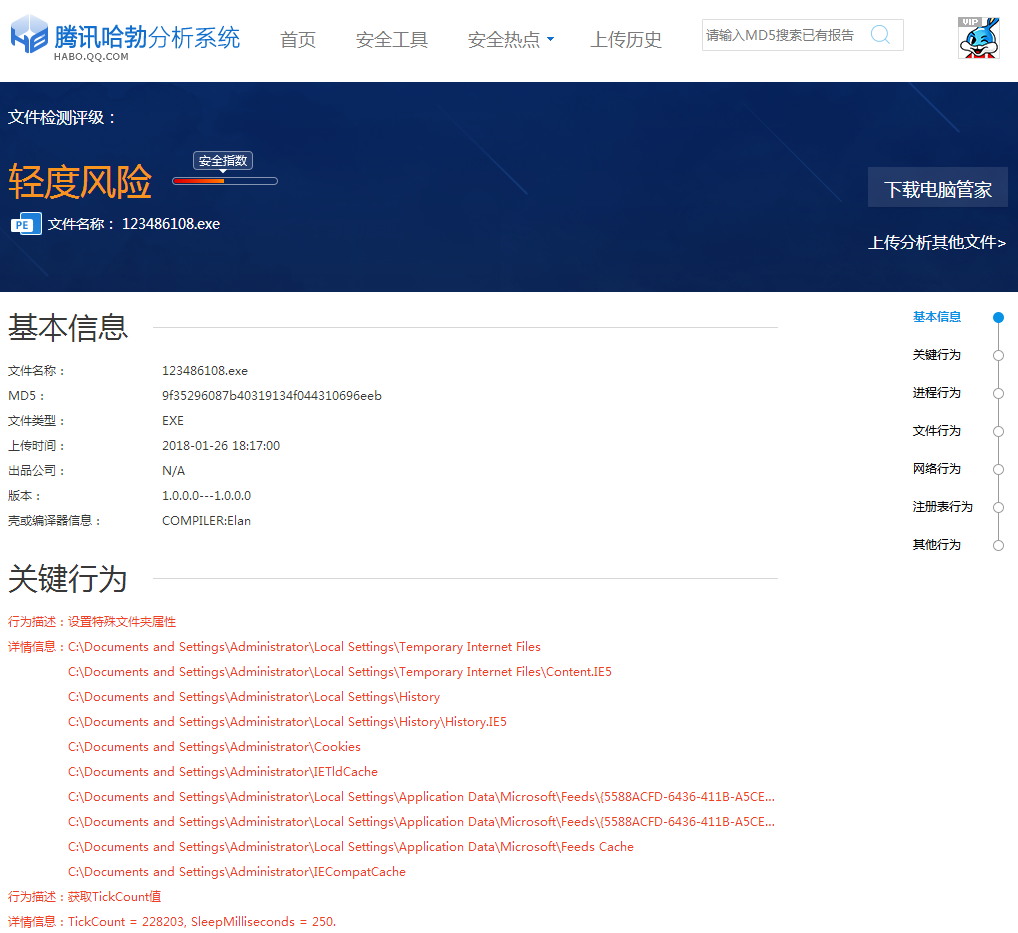Viewport: 1018px width, 933px height.
Task: Click file name 123486108.exe in banner
Action: [x=171, y=224]
